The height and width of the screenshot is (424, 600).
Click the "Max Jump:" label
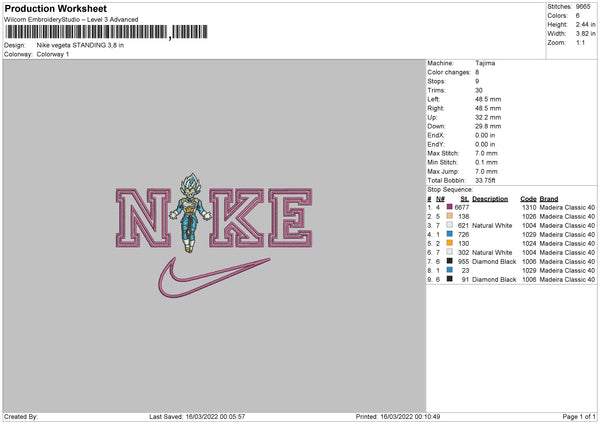click(x=443, y=171)
